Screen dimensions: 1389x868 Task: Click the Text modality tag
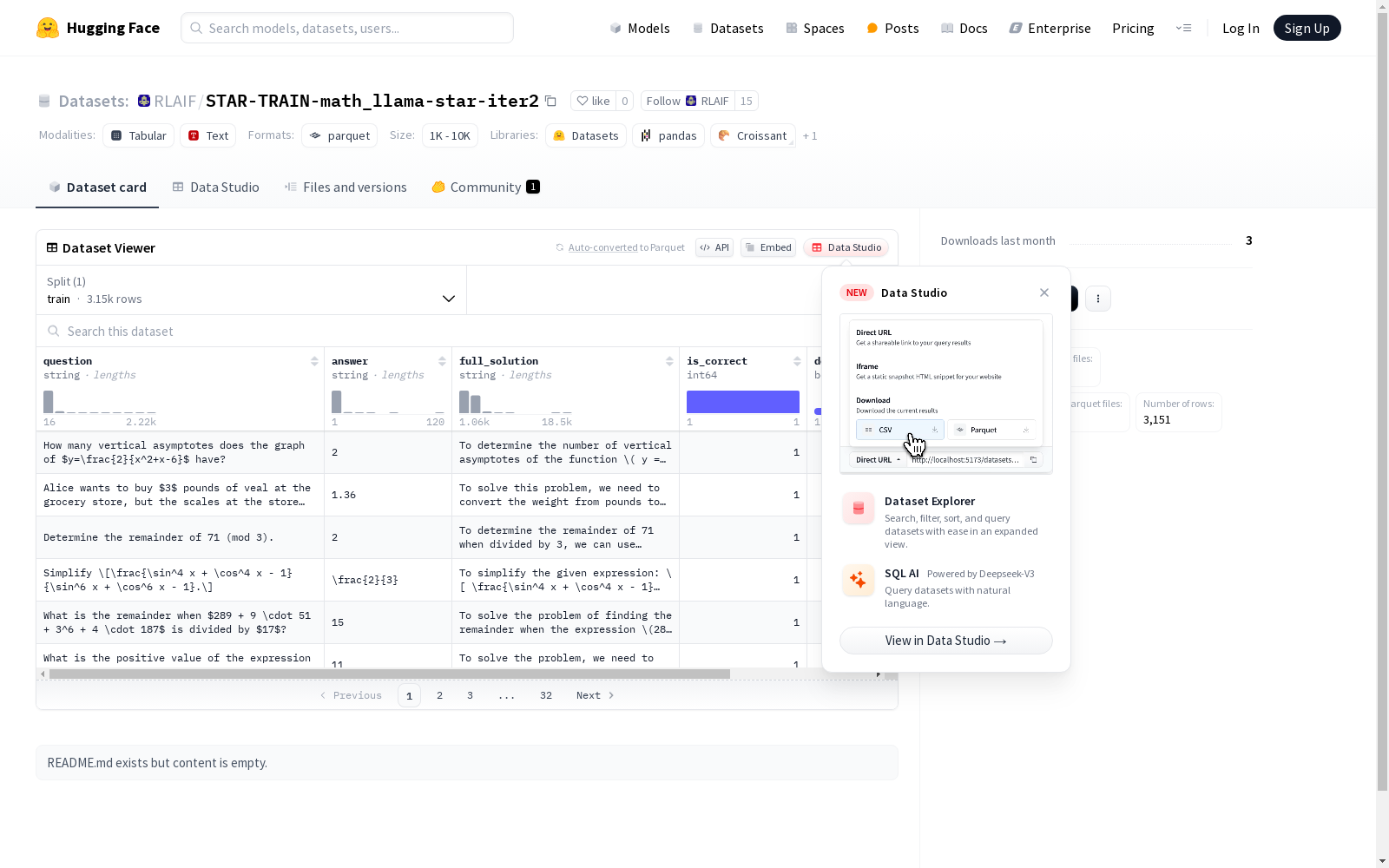tap(208, 135)
